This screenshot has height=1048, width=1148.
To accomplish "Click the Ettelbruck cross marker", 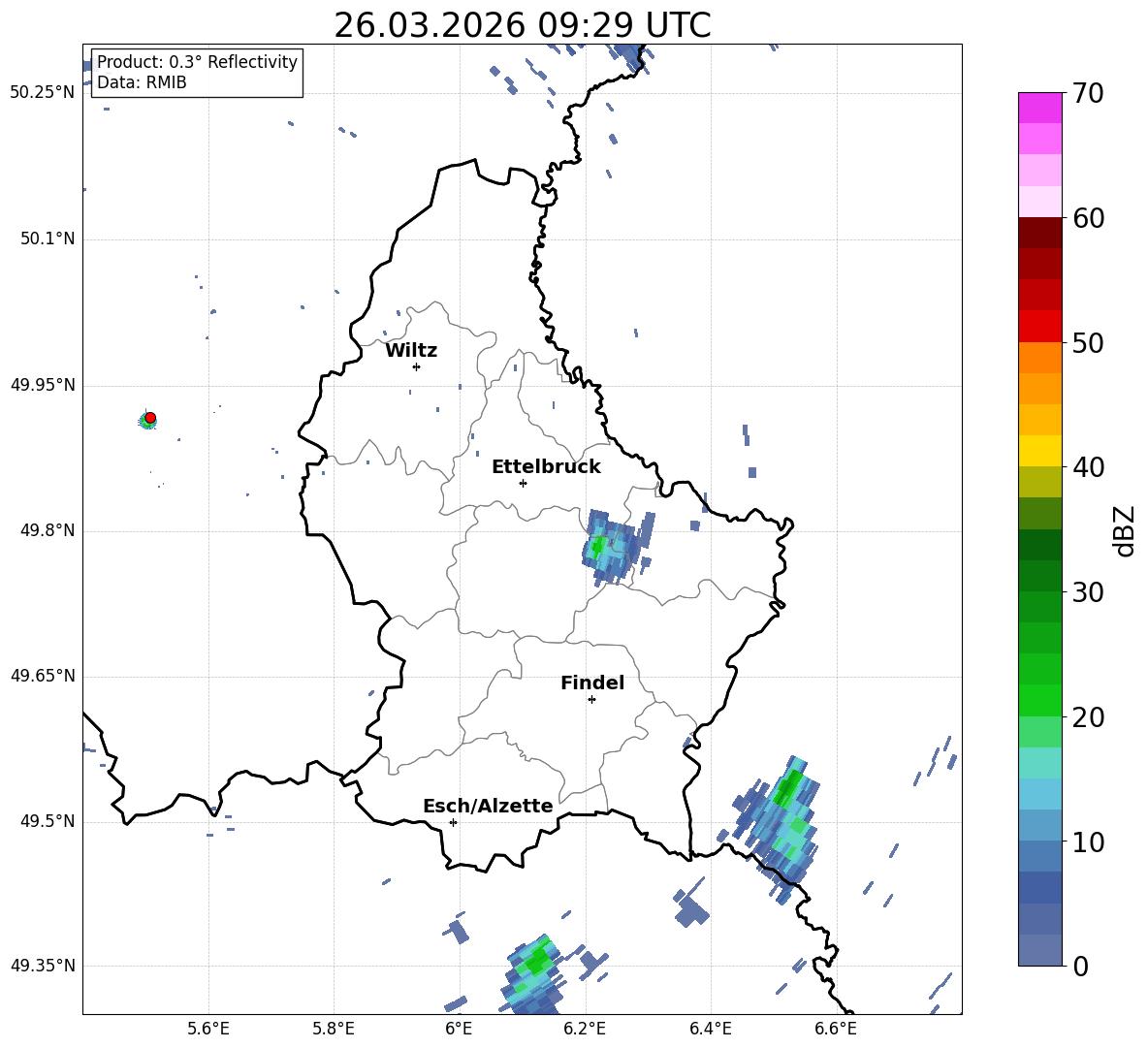I will tap(523, 483).
